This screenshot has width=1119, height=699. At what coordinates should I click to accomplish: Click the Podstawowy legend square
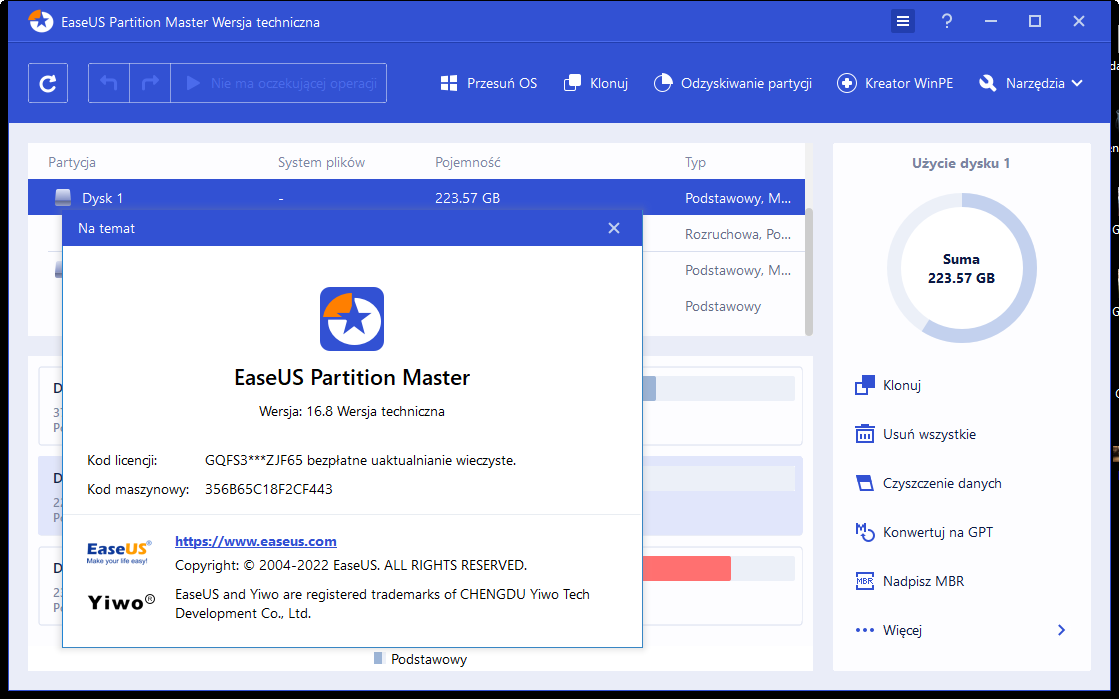tap(378, 658)
